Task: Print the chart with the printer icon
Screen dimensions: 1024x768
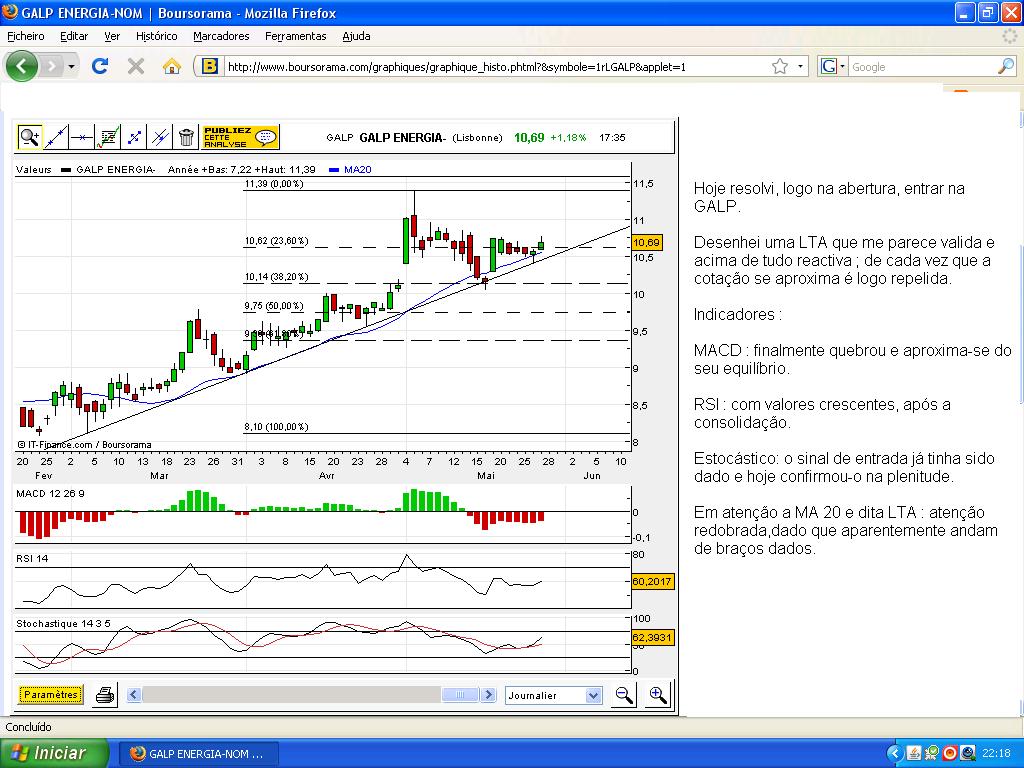Action: 105,695
